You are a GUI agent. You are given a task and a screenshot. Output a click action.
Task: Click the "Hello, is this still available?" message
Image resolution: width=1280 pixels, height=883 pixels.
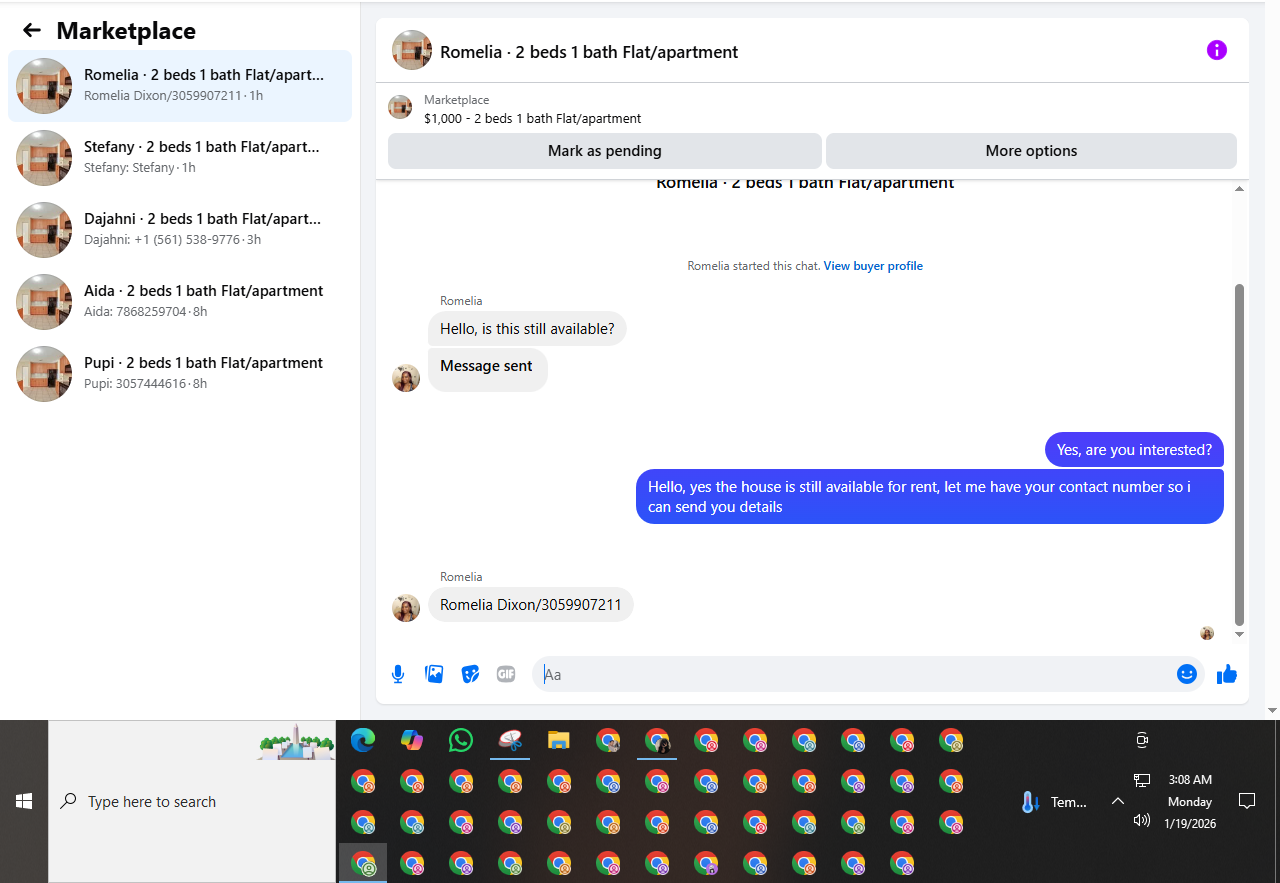pyautogui.click(x=527, y=329)
